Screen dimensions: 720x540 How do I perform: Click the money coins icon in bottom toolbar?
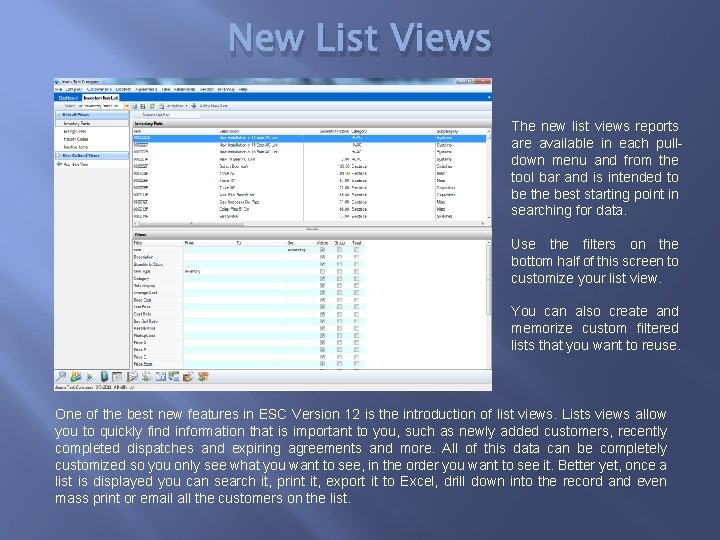[146, 377]
